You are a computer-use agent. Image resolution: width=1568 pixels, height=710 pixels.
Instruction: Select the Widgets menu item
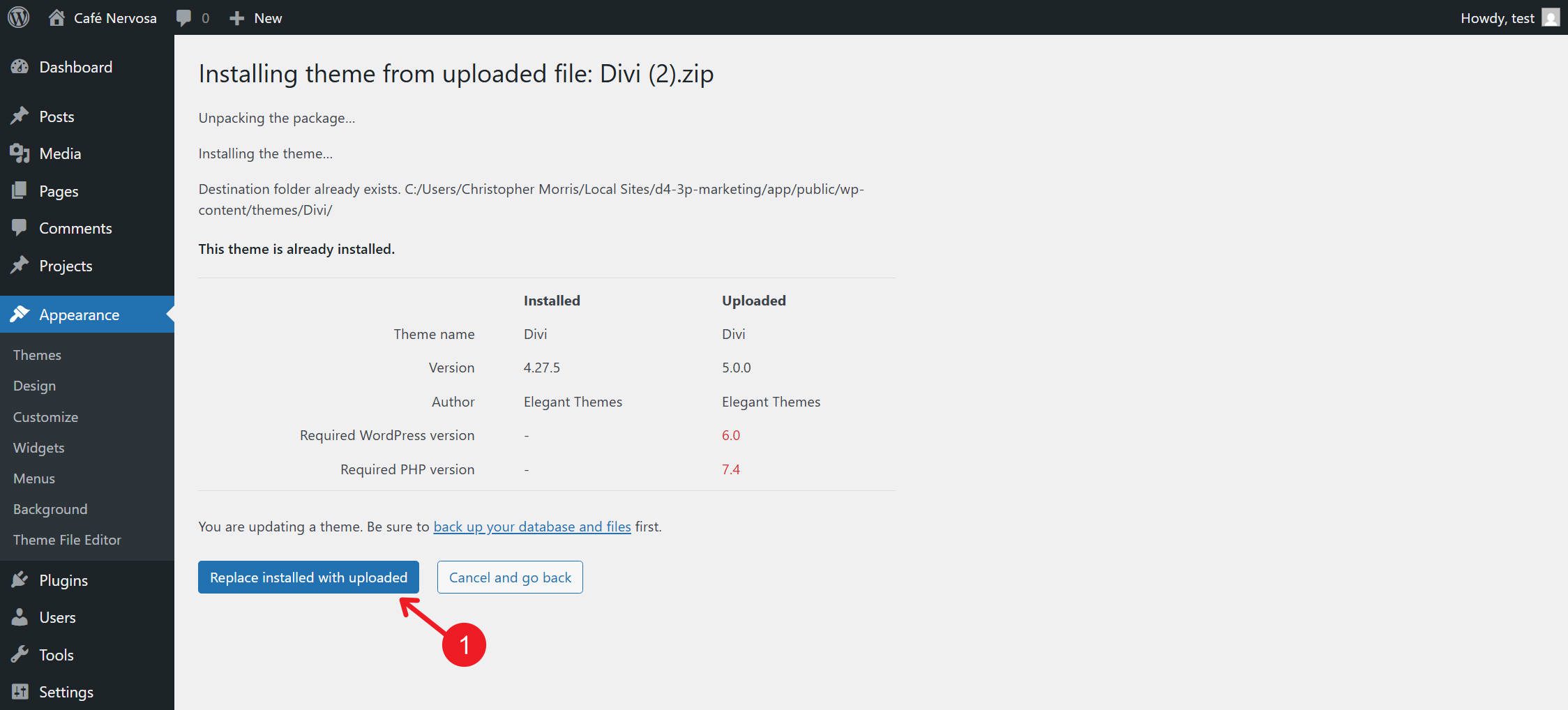point(38,447)
